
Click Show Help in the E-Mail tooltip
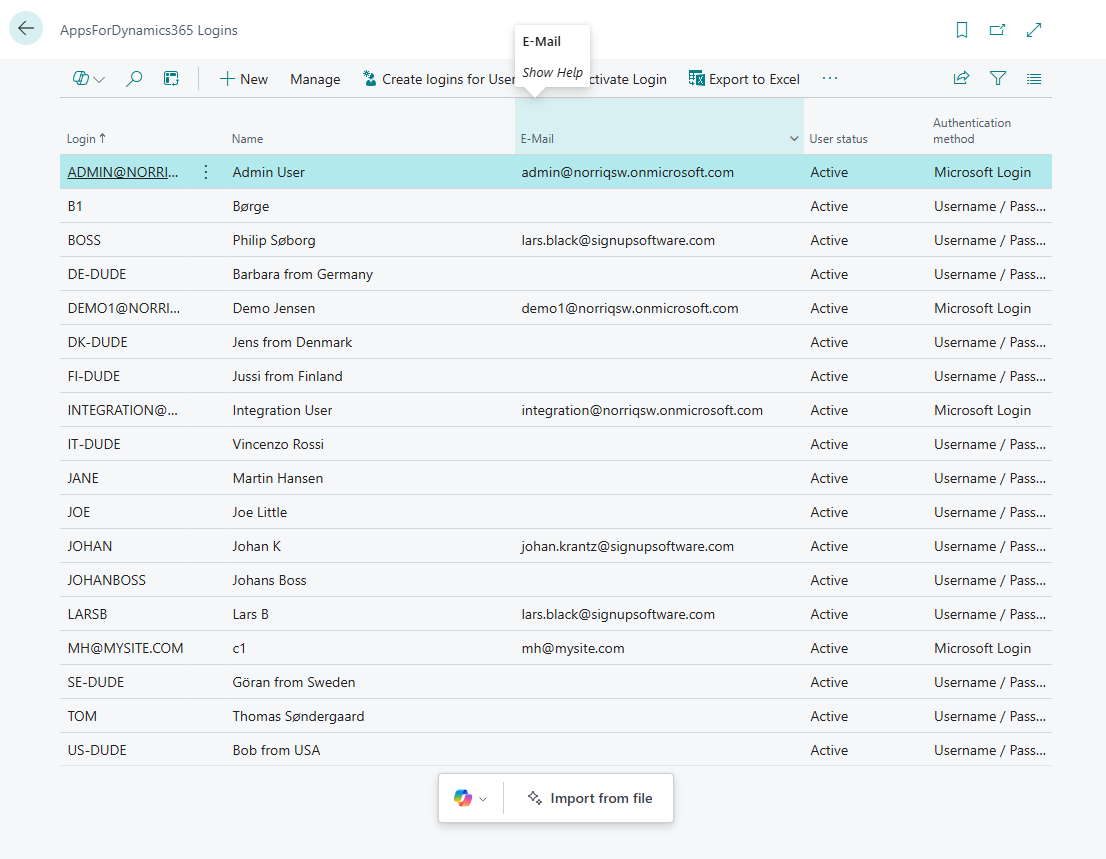point(552,73)
